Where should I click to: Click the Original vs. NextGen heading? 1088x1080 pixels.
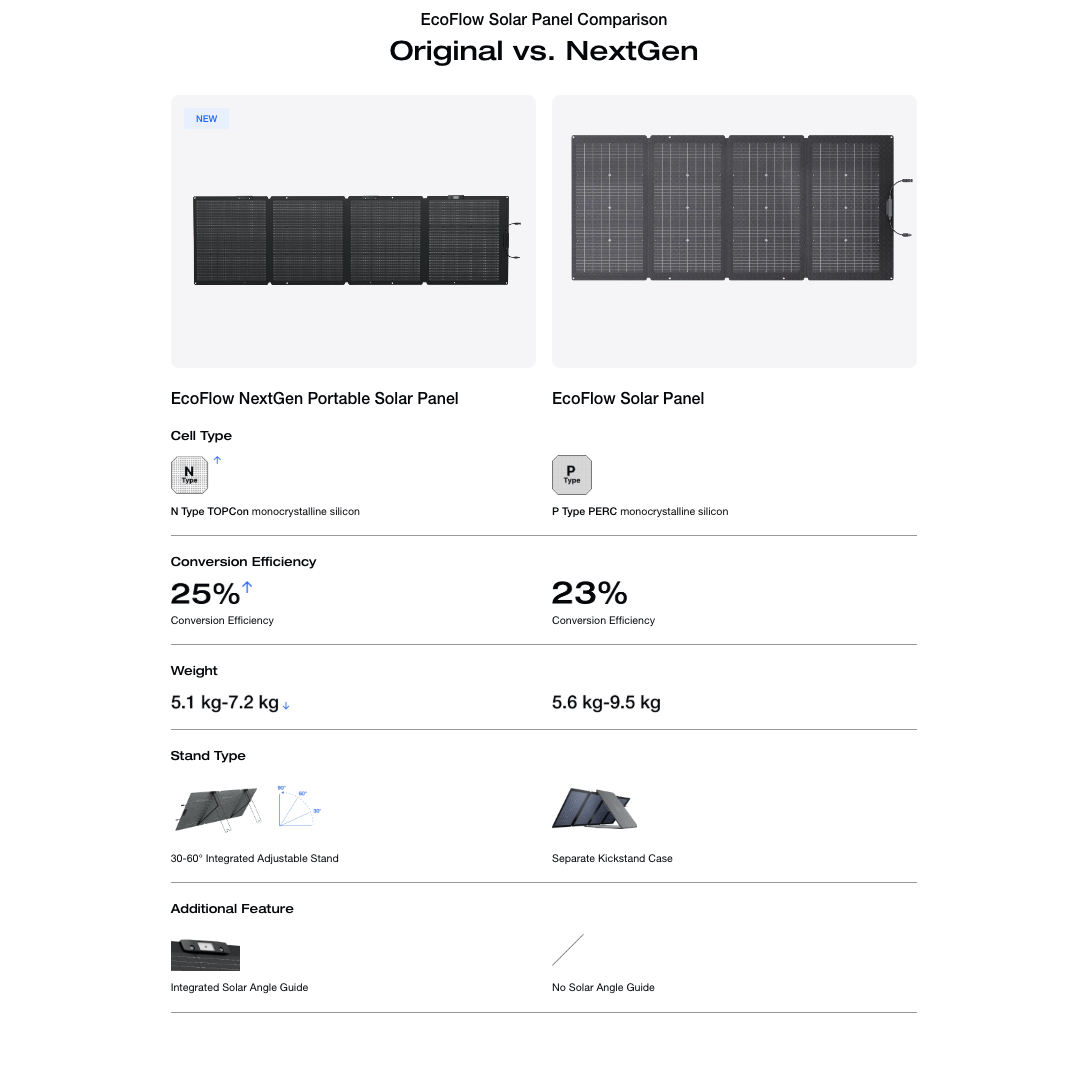point(543,51)
